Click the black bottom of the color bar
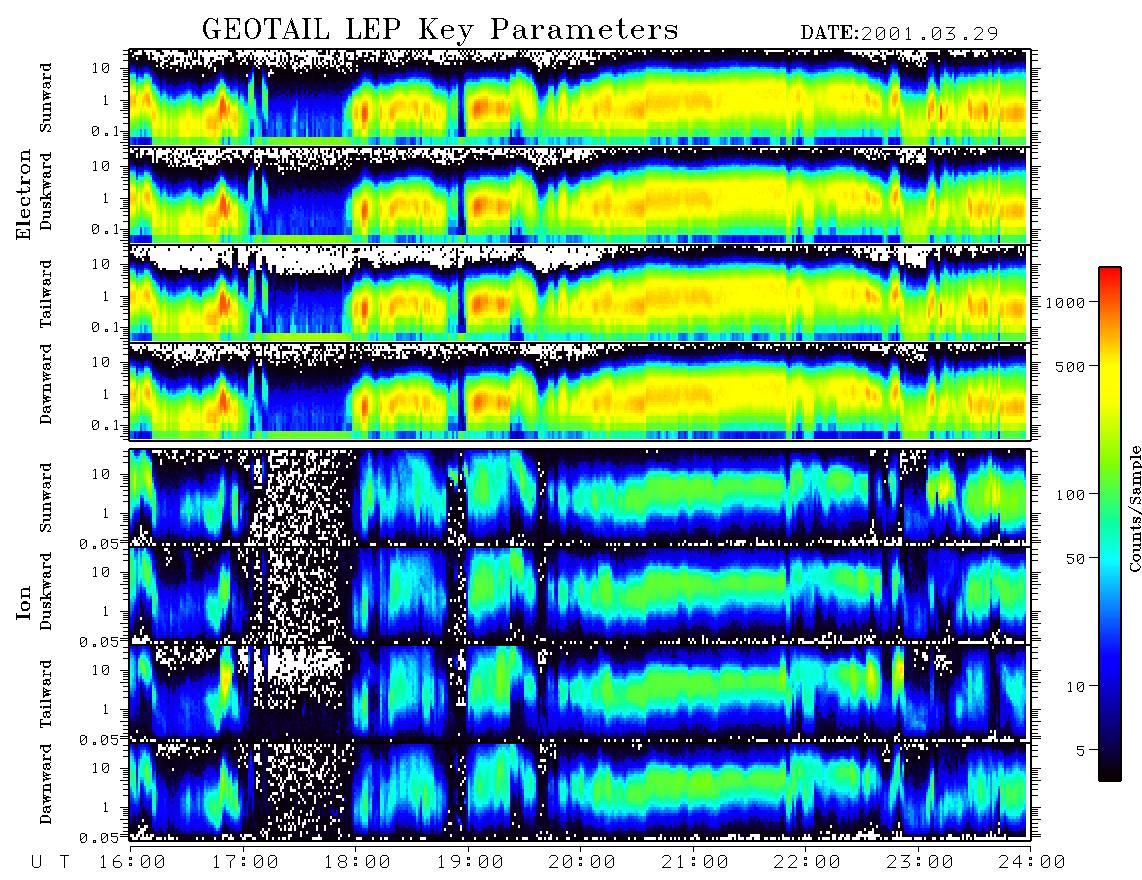1142x880 pixels. pyautogui.click(x=1109, y=769)
